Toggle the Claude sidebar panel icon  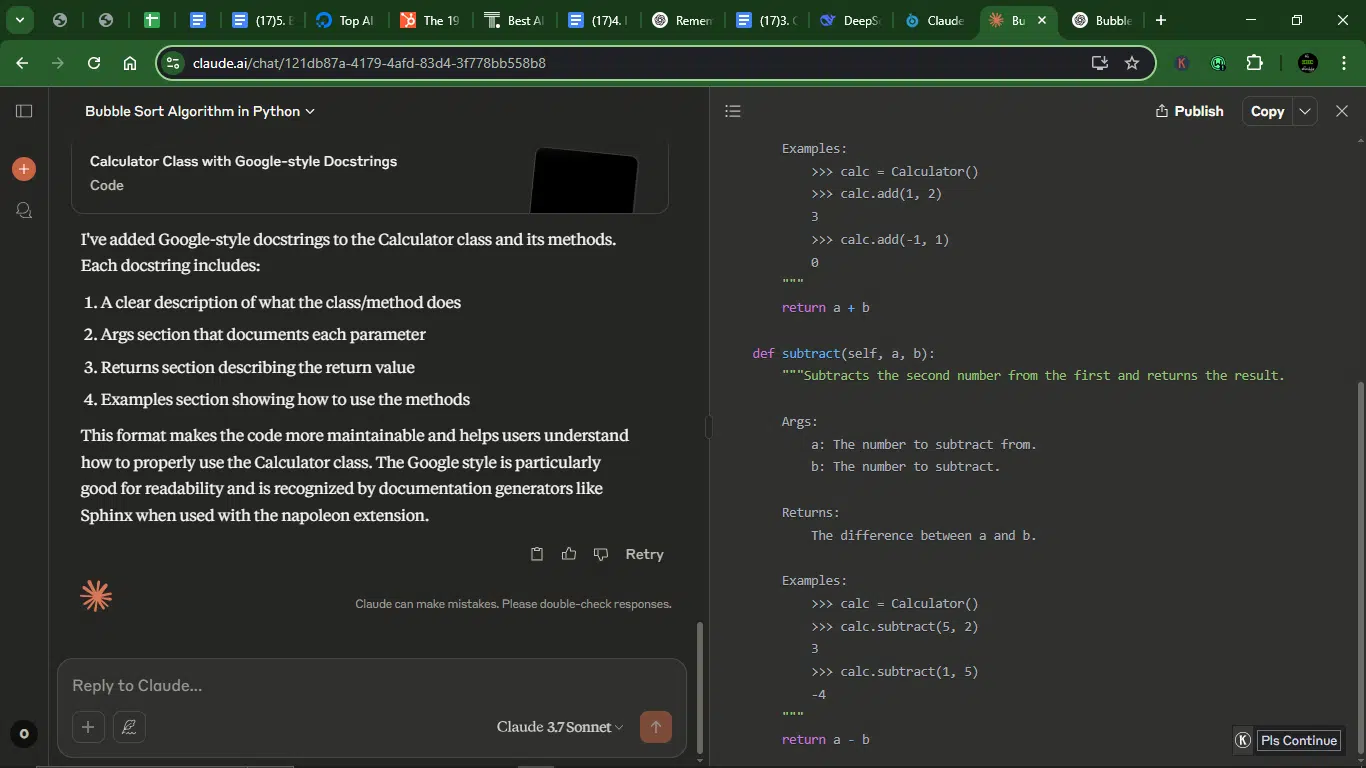click(x=24, y=111)
